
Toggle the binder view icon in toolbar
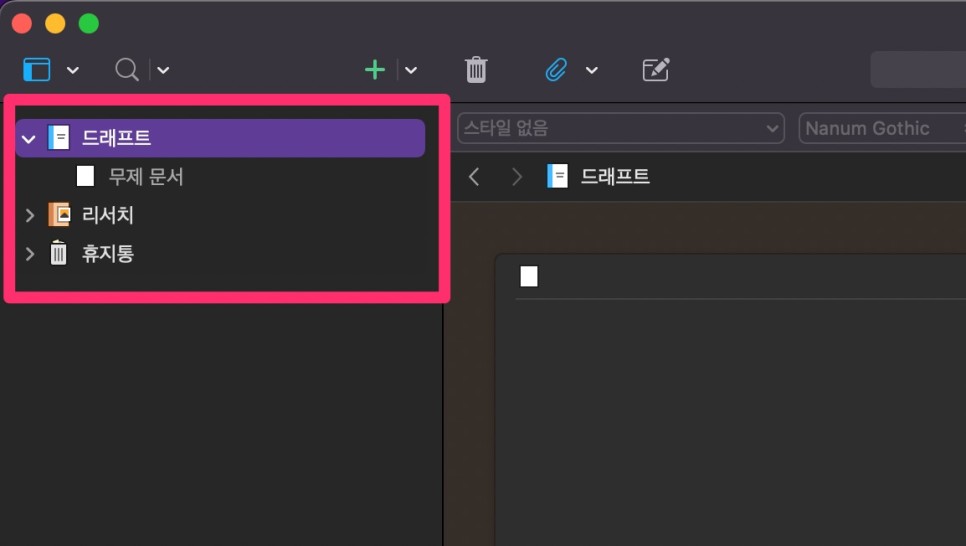[x=36, y=70]
